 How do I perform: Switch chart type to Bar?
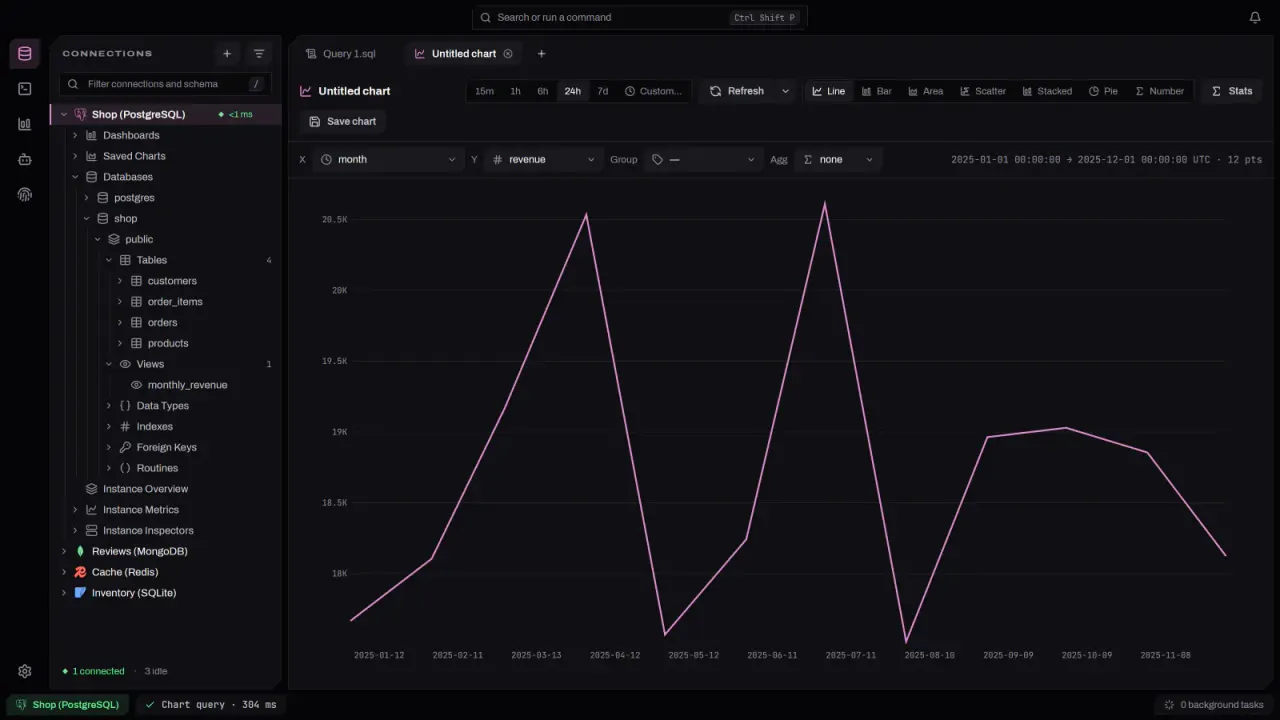876,91
